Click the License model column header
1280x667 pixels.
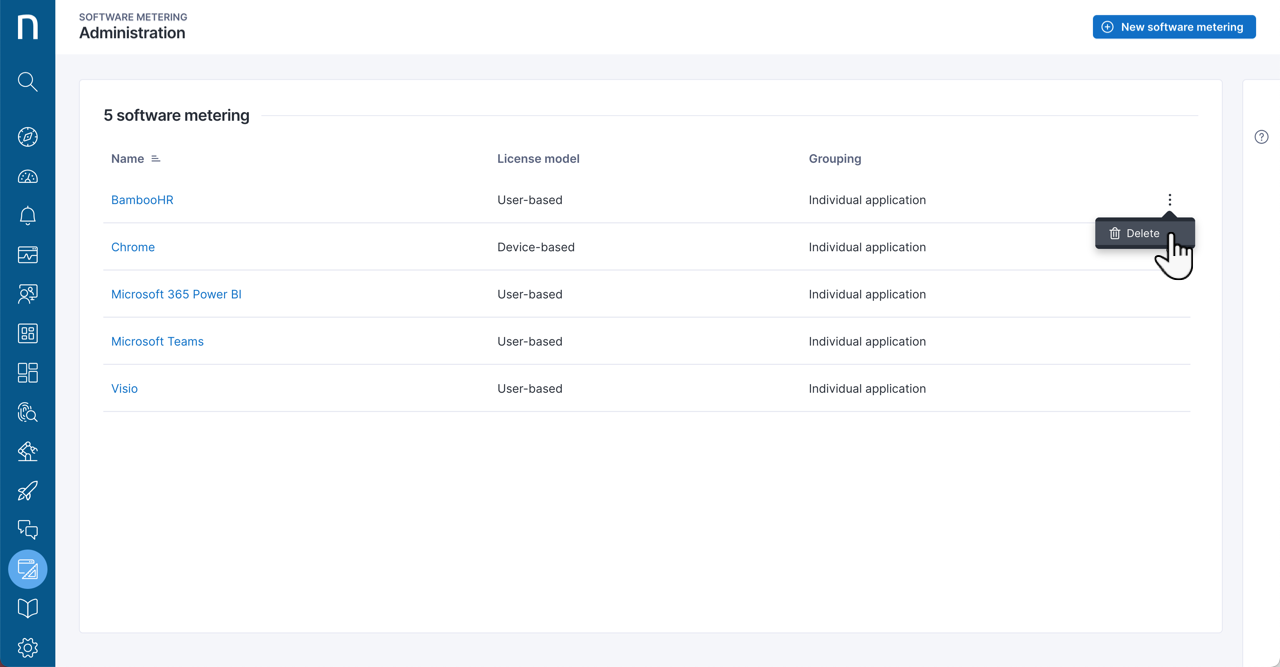pyautogui.click(x=538, y=159)
